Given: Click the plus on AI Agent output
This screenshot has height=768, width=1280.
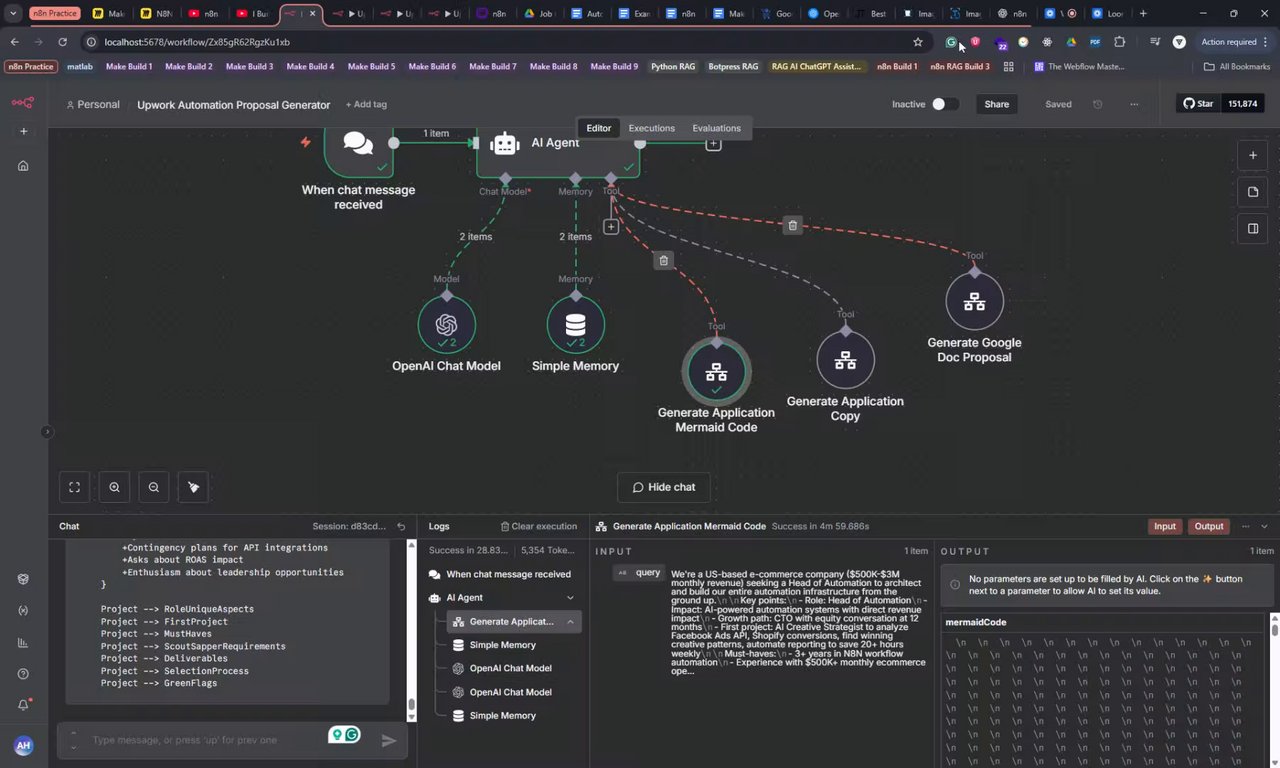Looking at the screenshot, I should [x=713, y=144].
